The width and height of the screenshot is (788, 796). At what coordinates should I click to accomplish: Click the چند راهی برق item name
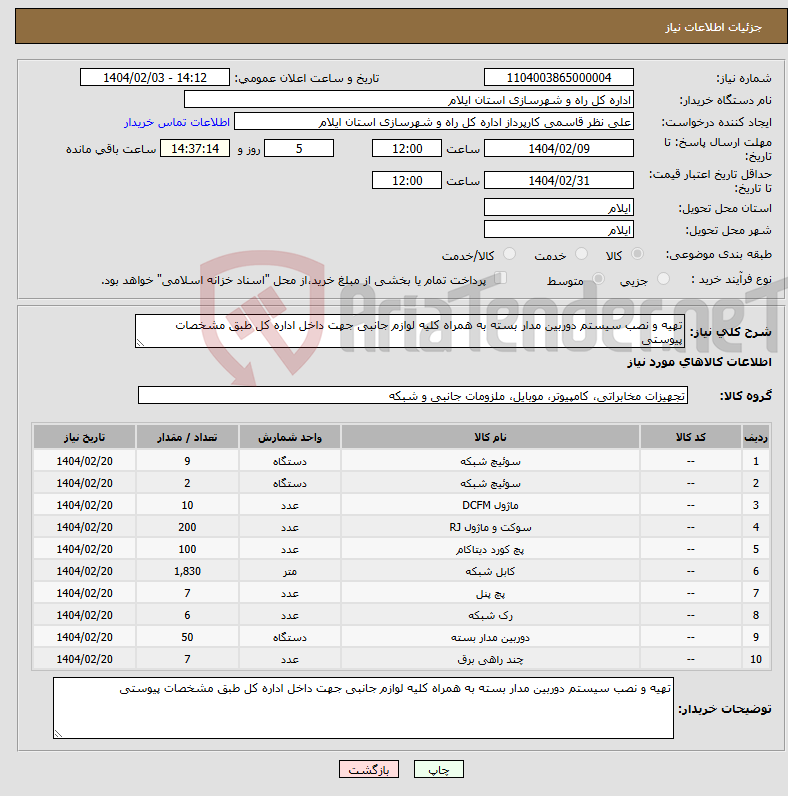click(x=490, y=659)
